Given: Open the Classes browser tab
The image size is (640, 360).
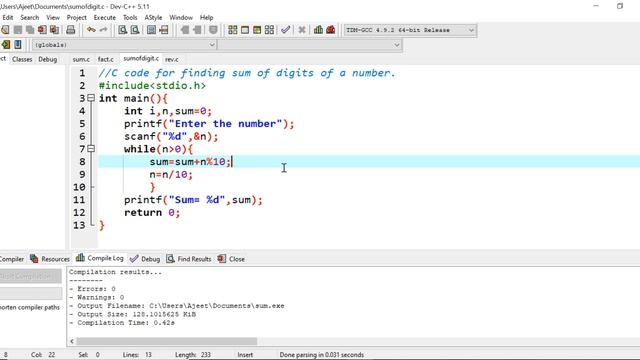Looking at the screenshot, I should [x=22, y=60].
